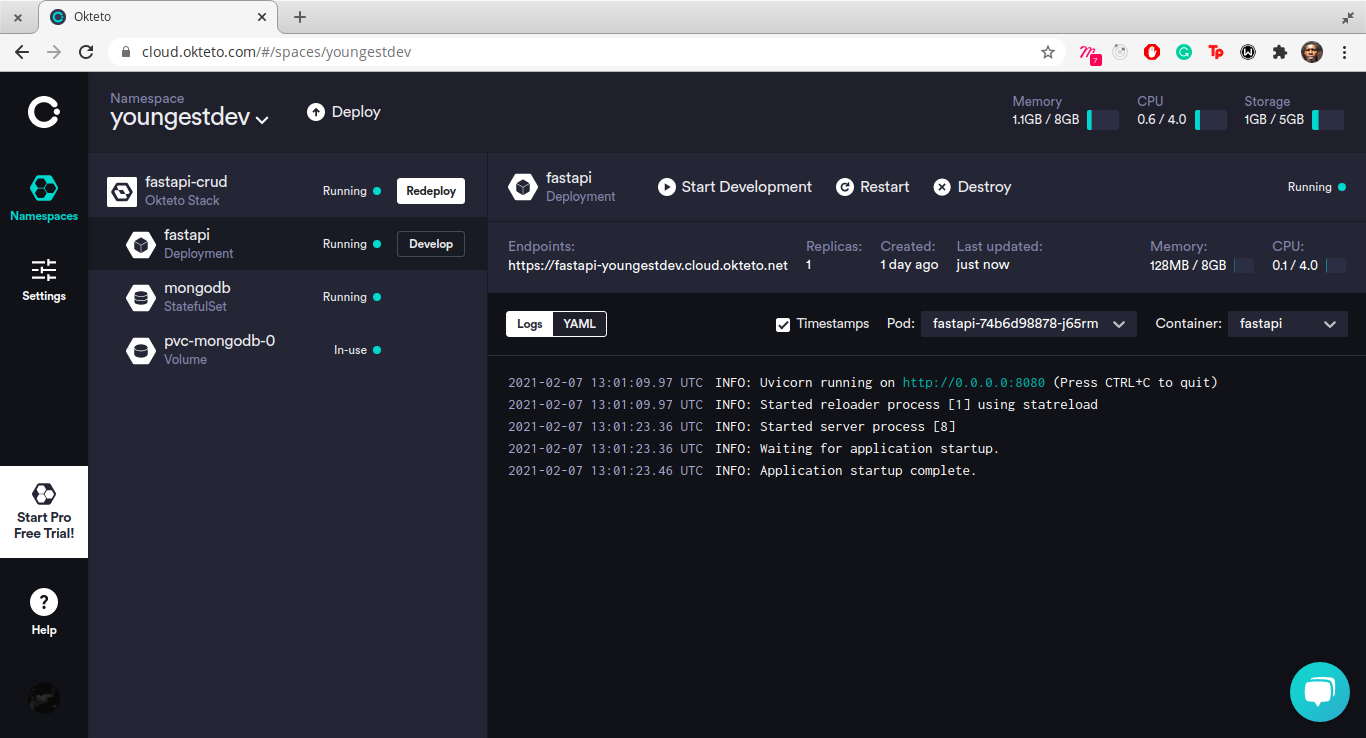Click the mongodb StatefulSet icon
The width and height of the screenshot is (1366, 738).
pyautogui.click(x=141, y=297)
